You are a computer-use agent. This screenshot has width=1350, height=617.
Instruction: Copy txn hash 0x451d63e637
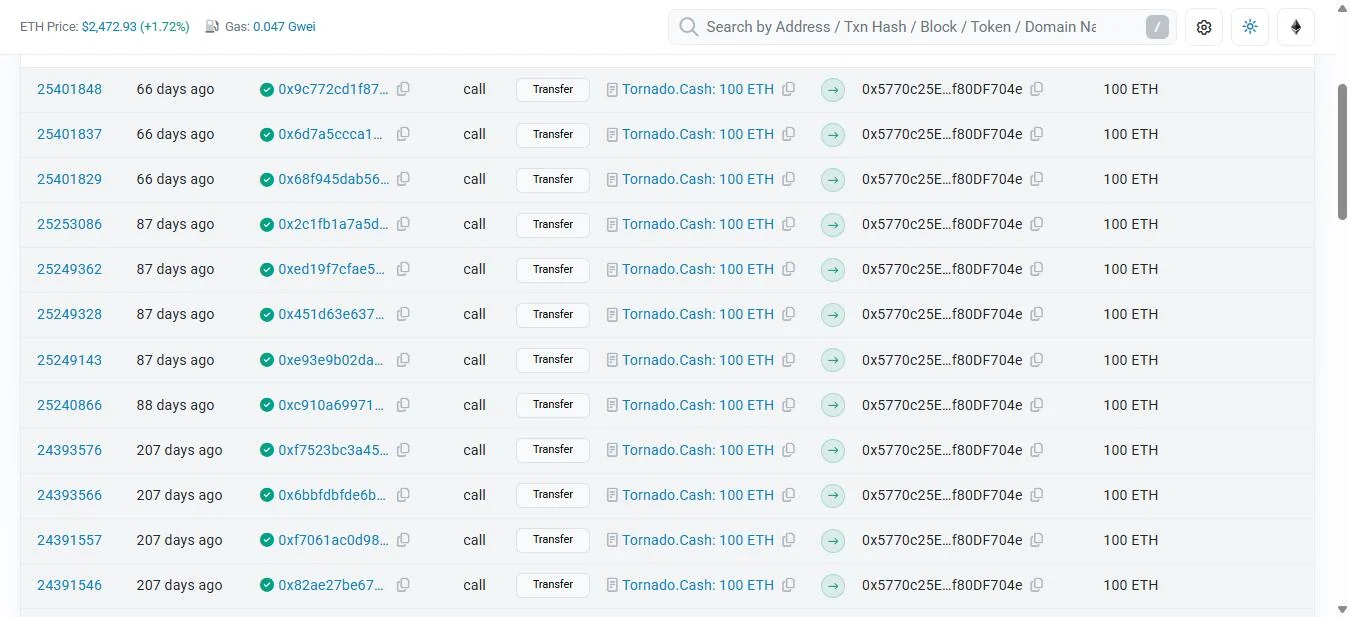(x=403, y=314)
